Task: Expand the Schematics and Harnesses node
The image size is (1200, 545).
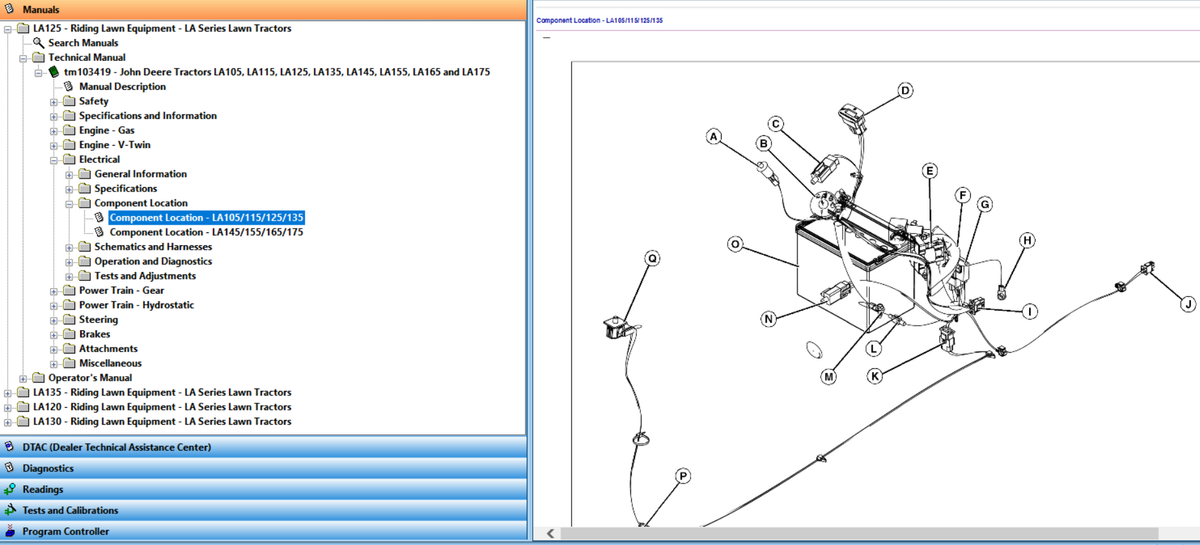Action: tap(69, 247)
